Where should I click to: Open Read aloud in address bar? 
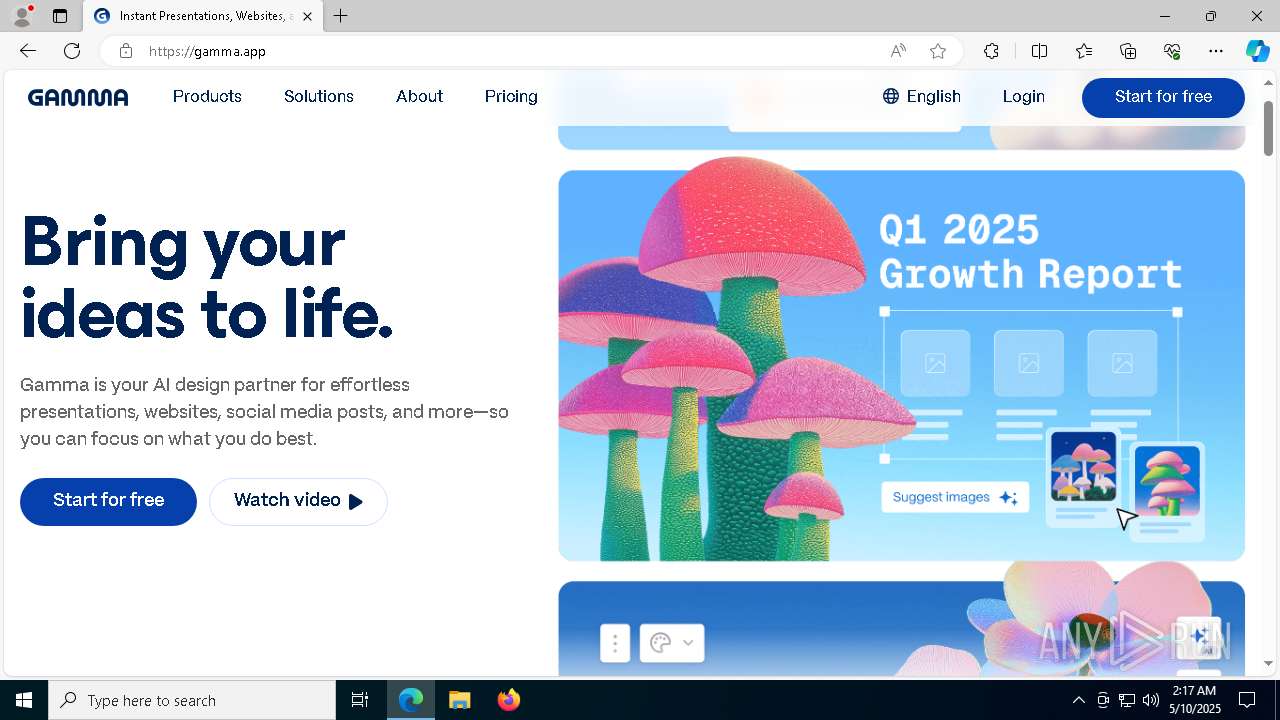tap(898, 51)
